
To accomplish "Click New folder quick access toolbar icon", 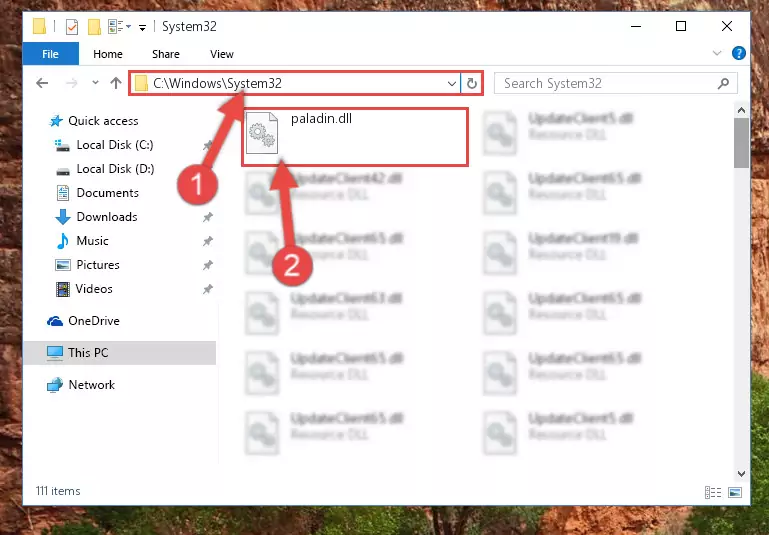I will (94, 26).
